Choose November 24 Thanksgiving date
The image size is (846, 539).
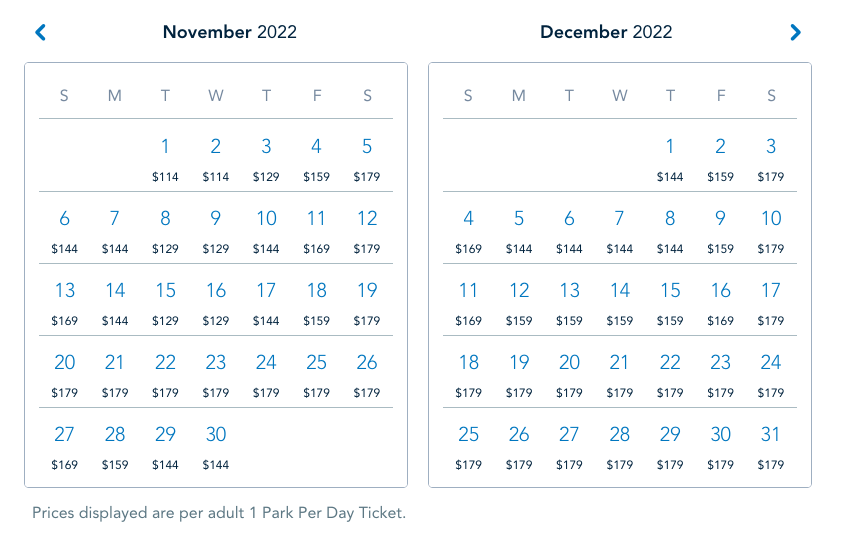click(266, 373)
